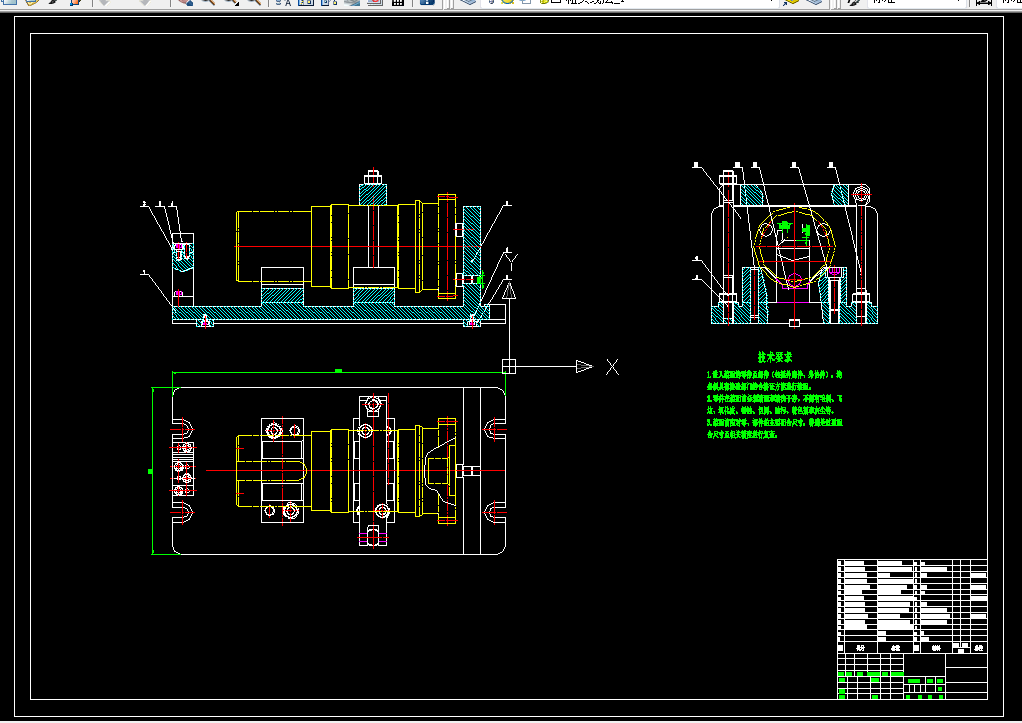Select the green 技术要求 heading text
The height and width of the screenshot is (723, 1022).
775,357
